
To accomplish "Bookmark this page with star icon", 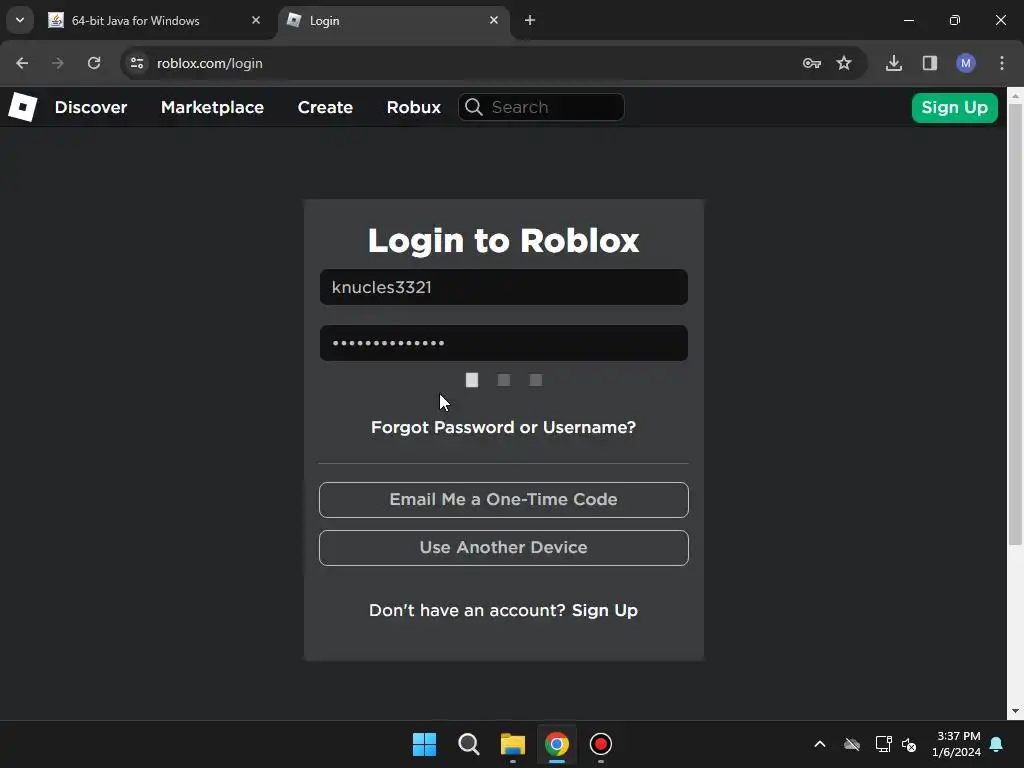I will (x=844, y=63).
